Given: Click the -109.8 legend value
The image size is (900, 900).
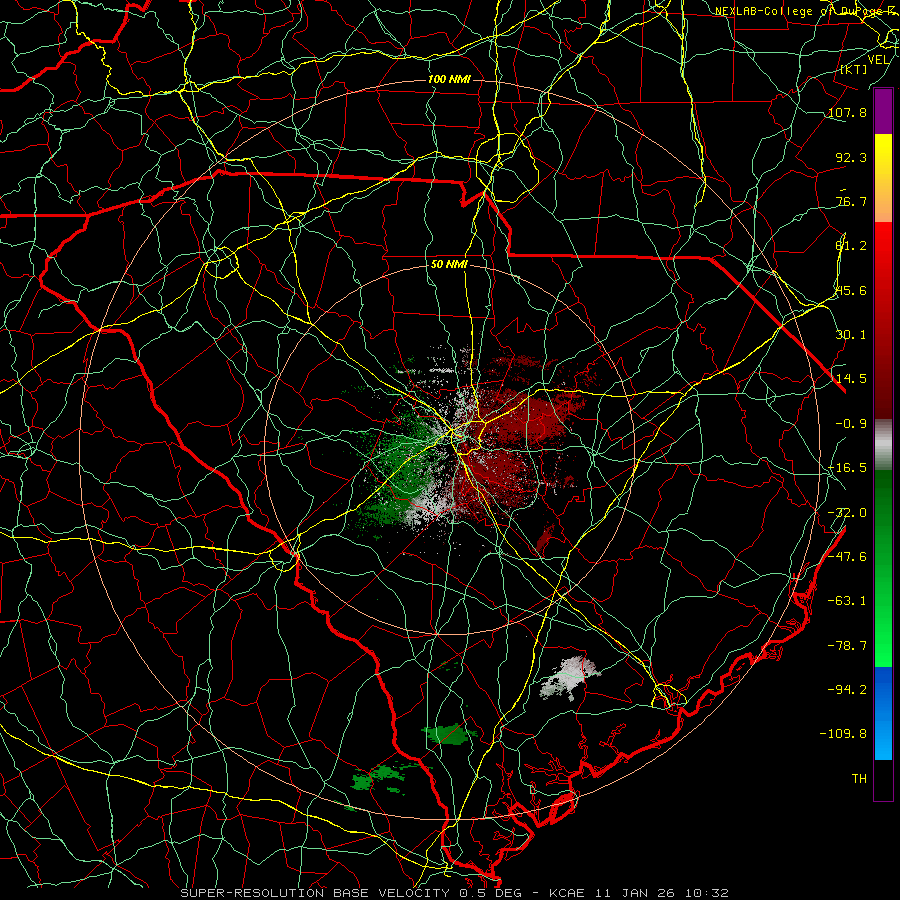Looking at the screenshot, I should 843,734.
